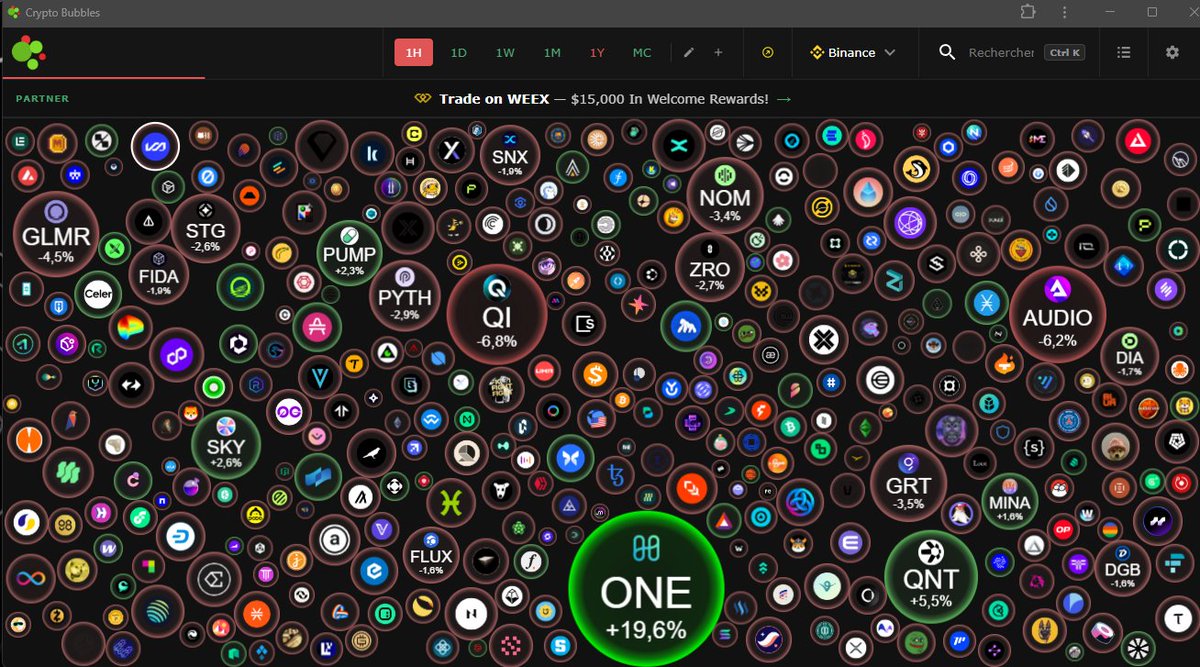Select the SKY +2,6% bubble
The image size is (1200, 667).
pyautogui.click(x=226, y=445)
